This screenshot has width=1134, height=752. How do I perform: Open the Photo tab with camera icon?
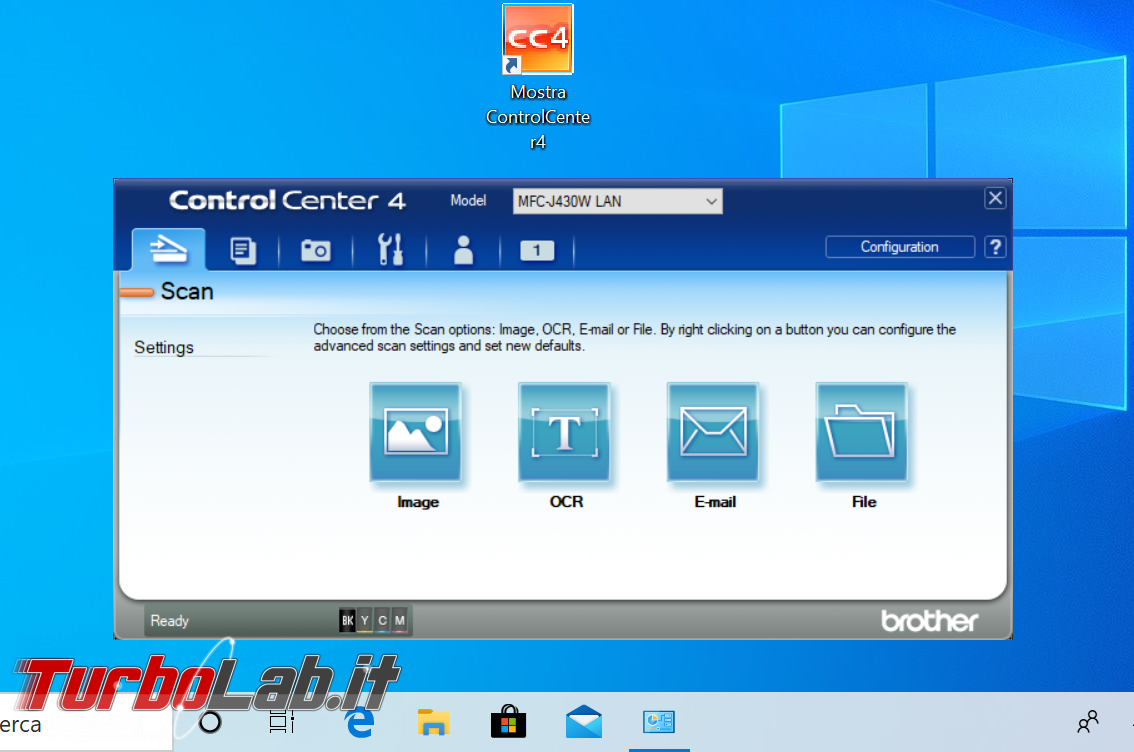click(x=316, y=251)
